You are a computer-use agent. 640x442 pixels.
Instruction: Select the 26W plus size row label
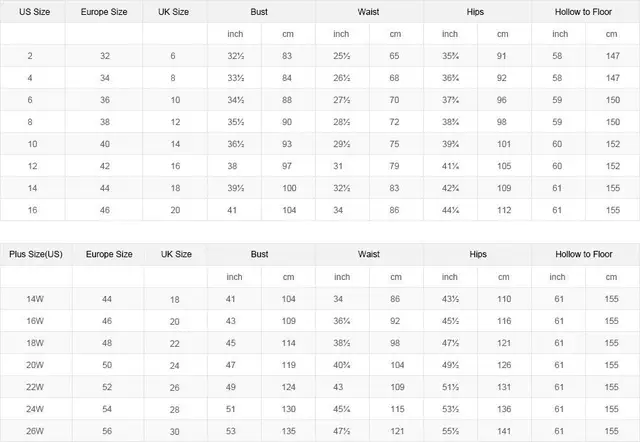[35, 431]
